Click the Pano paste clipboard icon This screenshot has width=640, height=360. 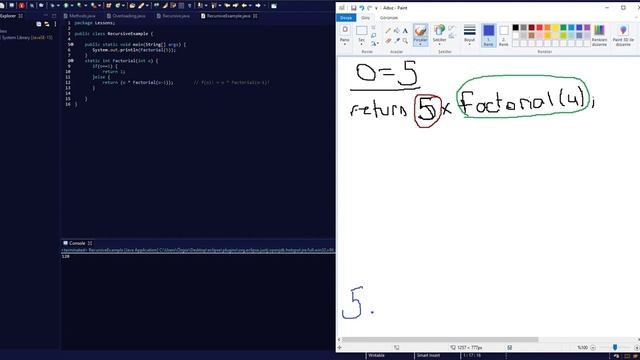[x=345, y=29]
